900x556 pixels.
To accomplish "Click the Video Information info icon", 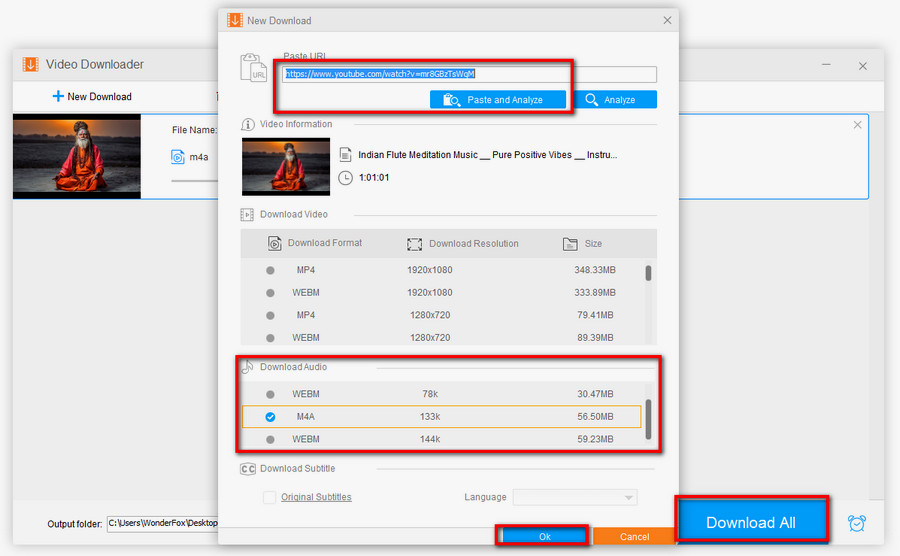I will click(x=248, y=125).
